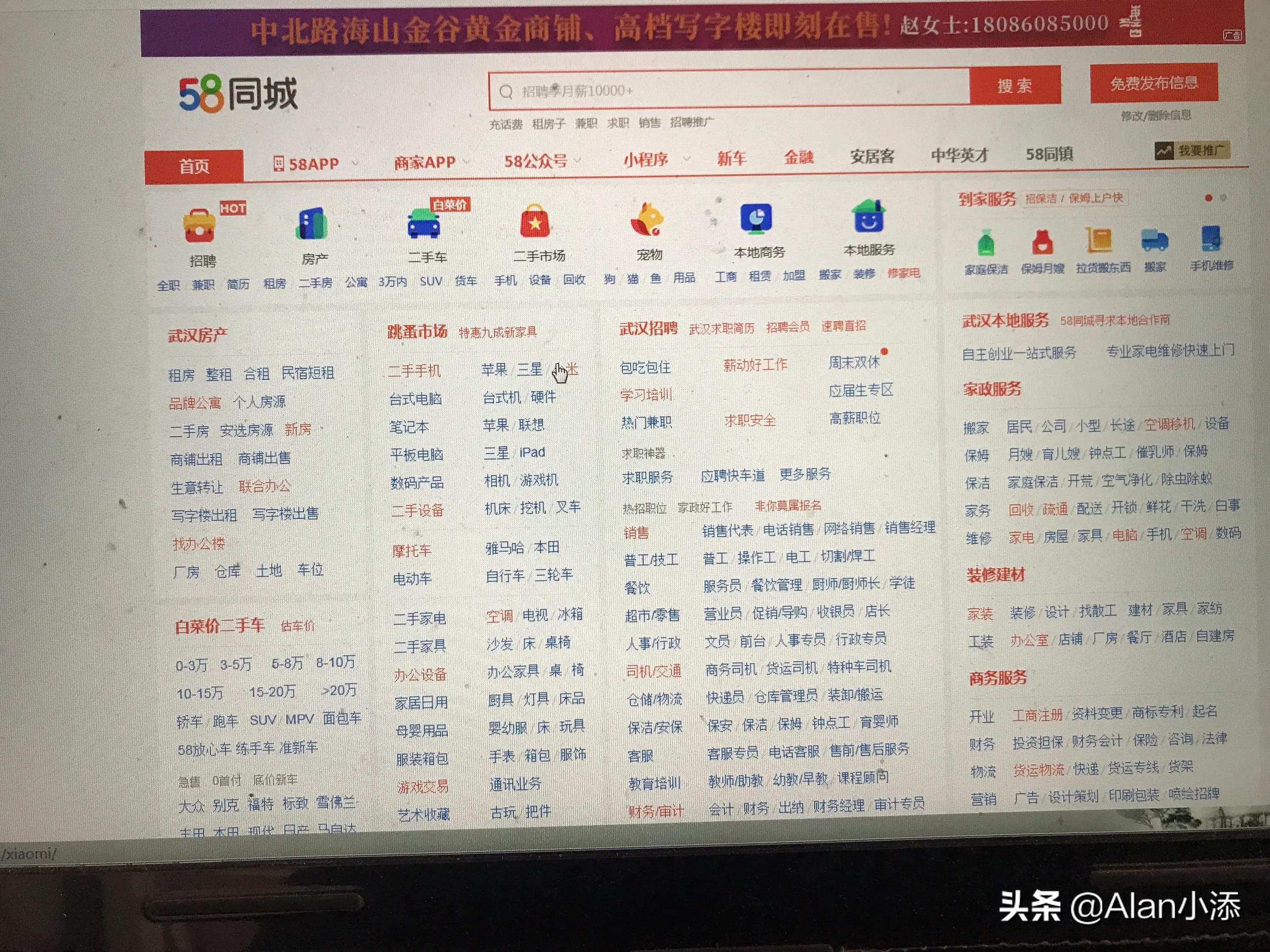Click the search magnifier icon
The image size is (1270, 952).
pos(506,92)
